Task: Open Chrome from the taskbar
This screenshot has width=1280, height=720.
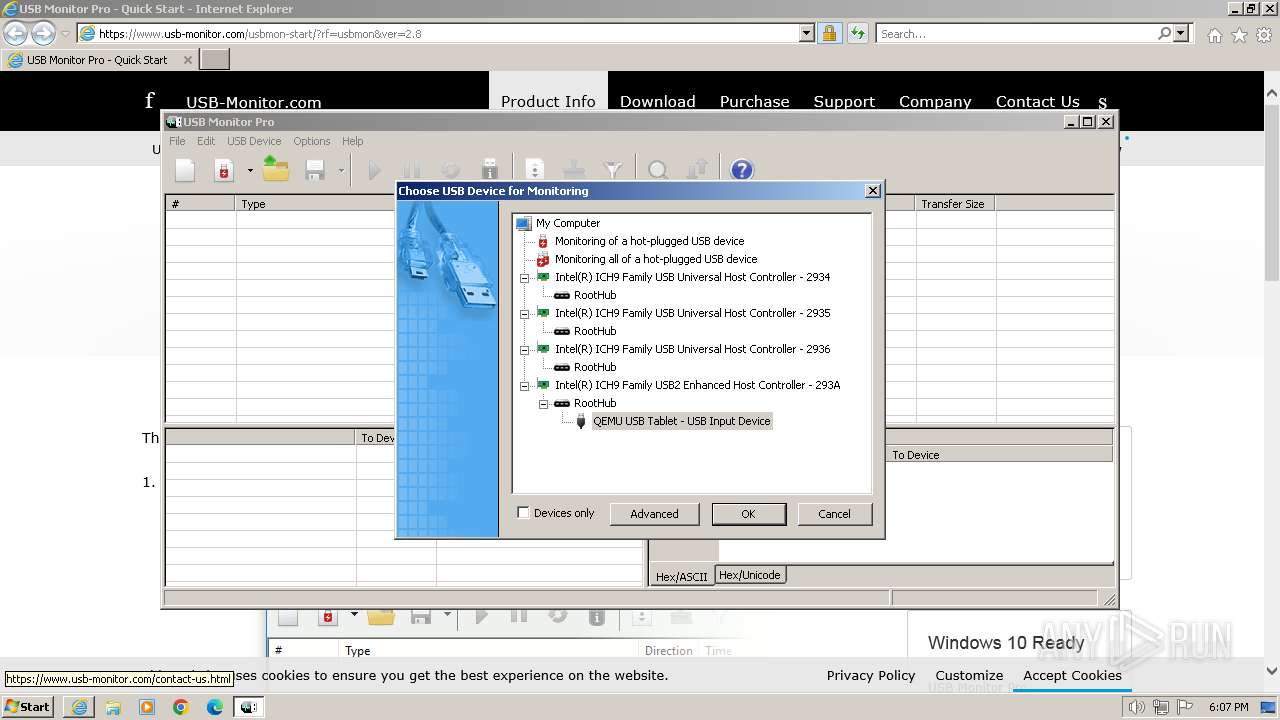Action: [x=180, y=707]
